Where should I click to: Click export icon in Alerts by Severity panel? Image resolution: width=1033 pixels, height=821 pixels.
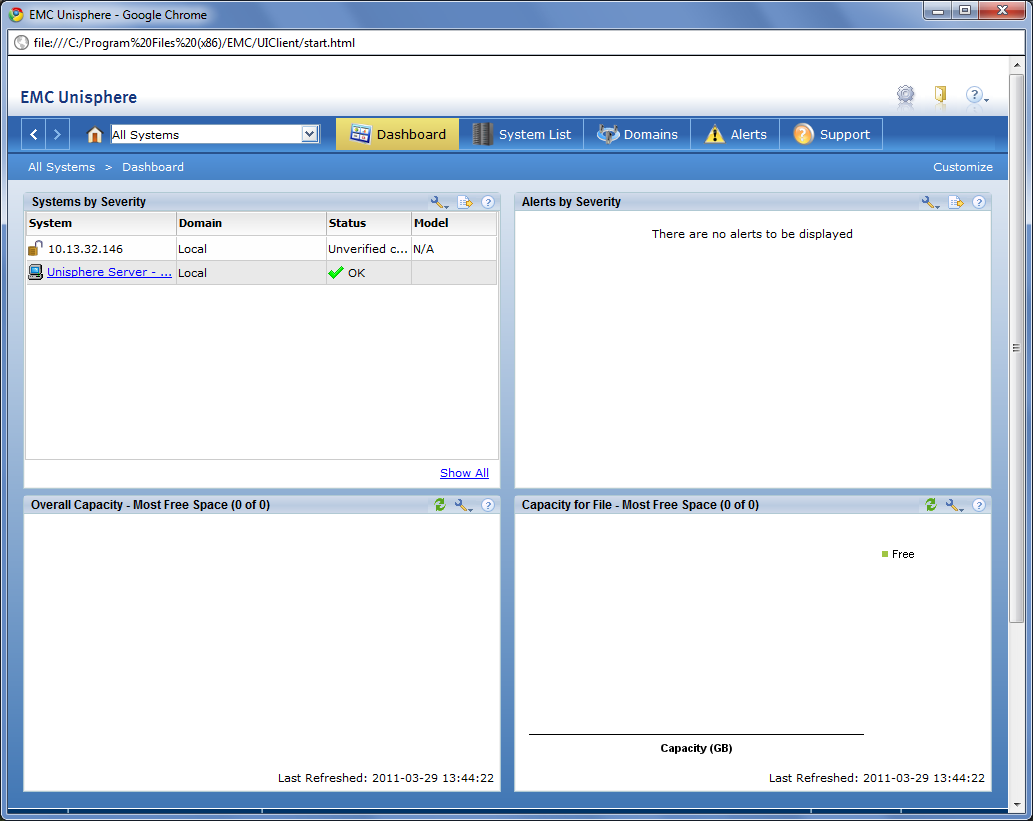coord(956,202)
